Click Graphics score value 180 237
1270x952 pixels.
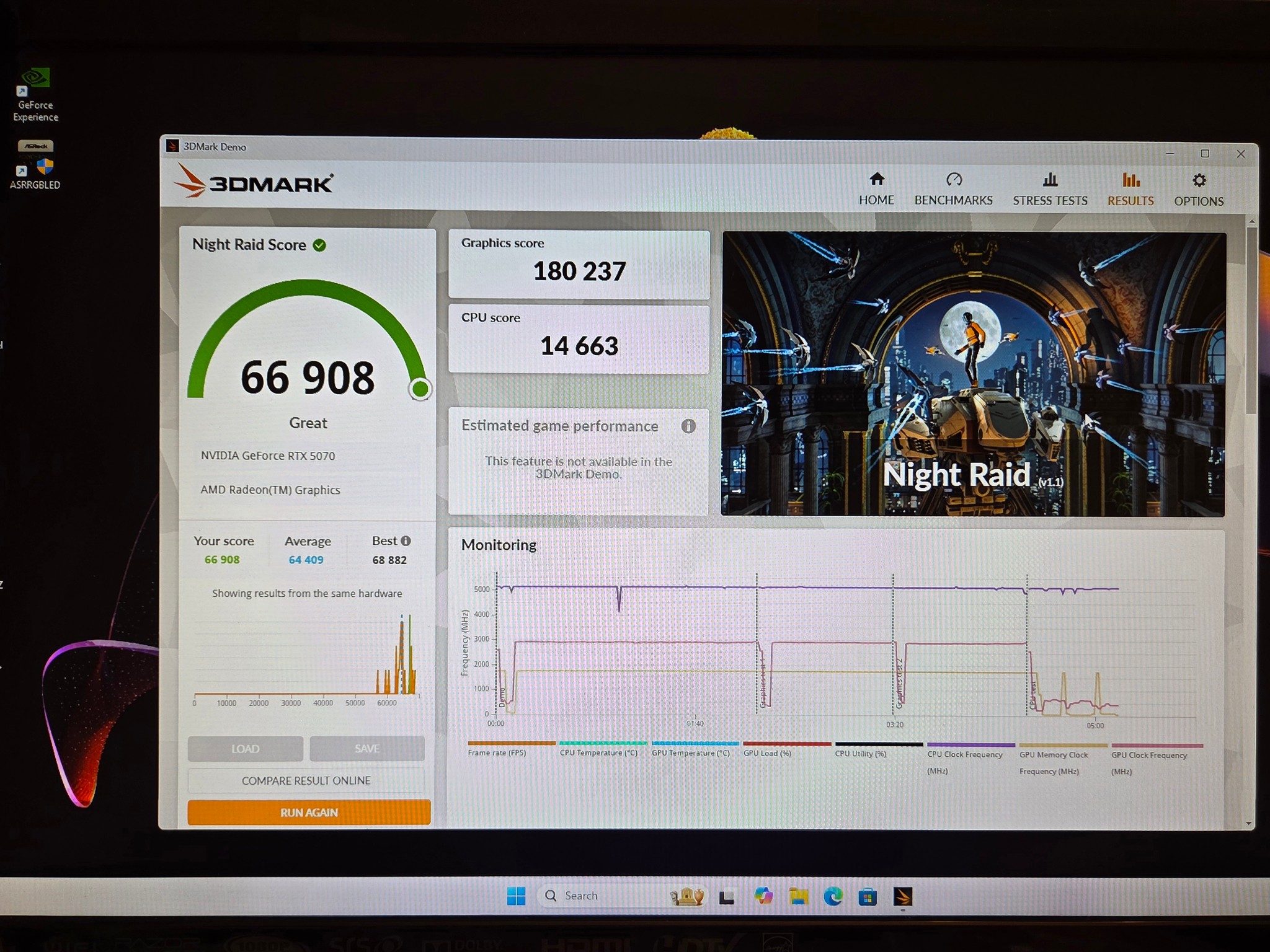pos(579,271)
